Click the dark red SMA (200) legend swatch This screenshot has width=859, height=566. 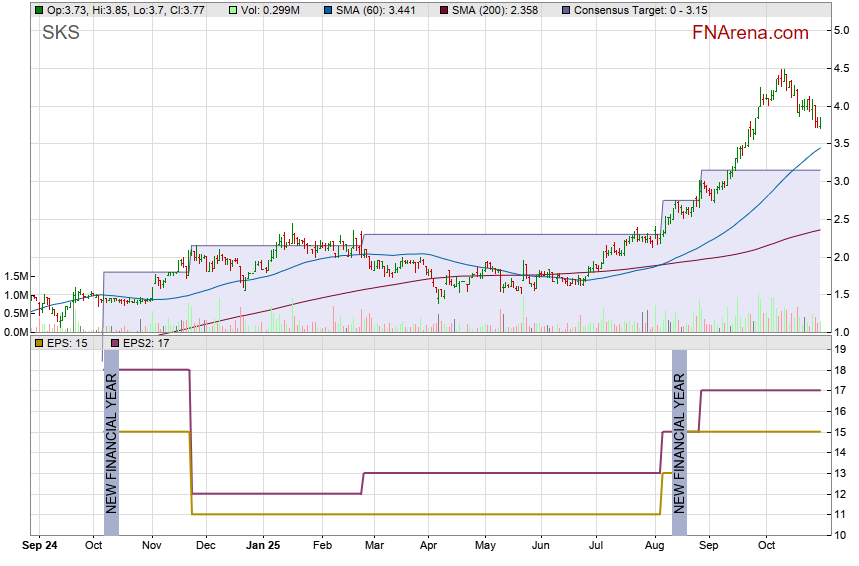pyautogui.click(x=446, y=10)
